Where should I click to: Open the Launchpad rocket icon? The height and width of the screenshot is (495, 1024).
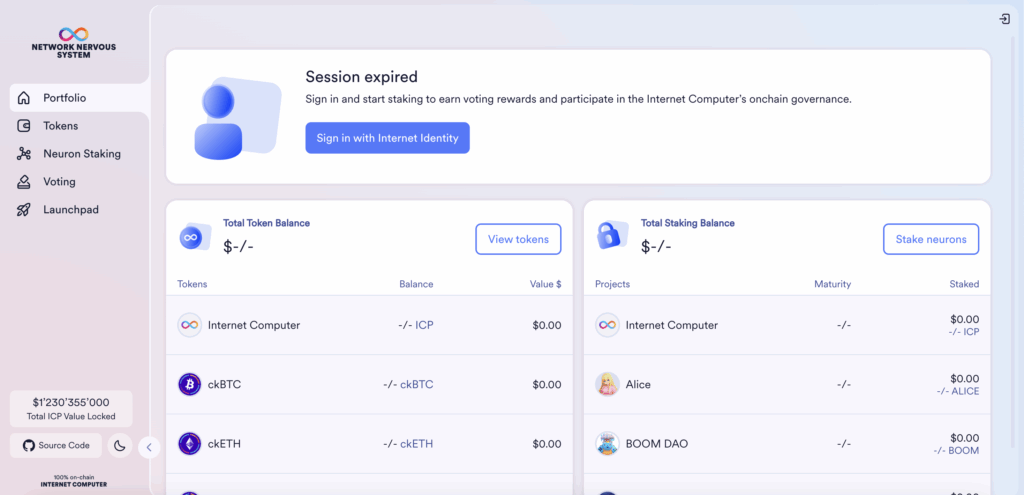pos(24,210)
